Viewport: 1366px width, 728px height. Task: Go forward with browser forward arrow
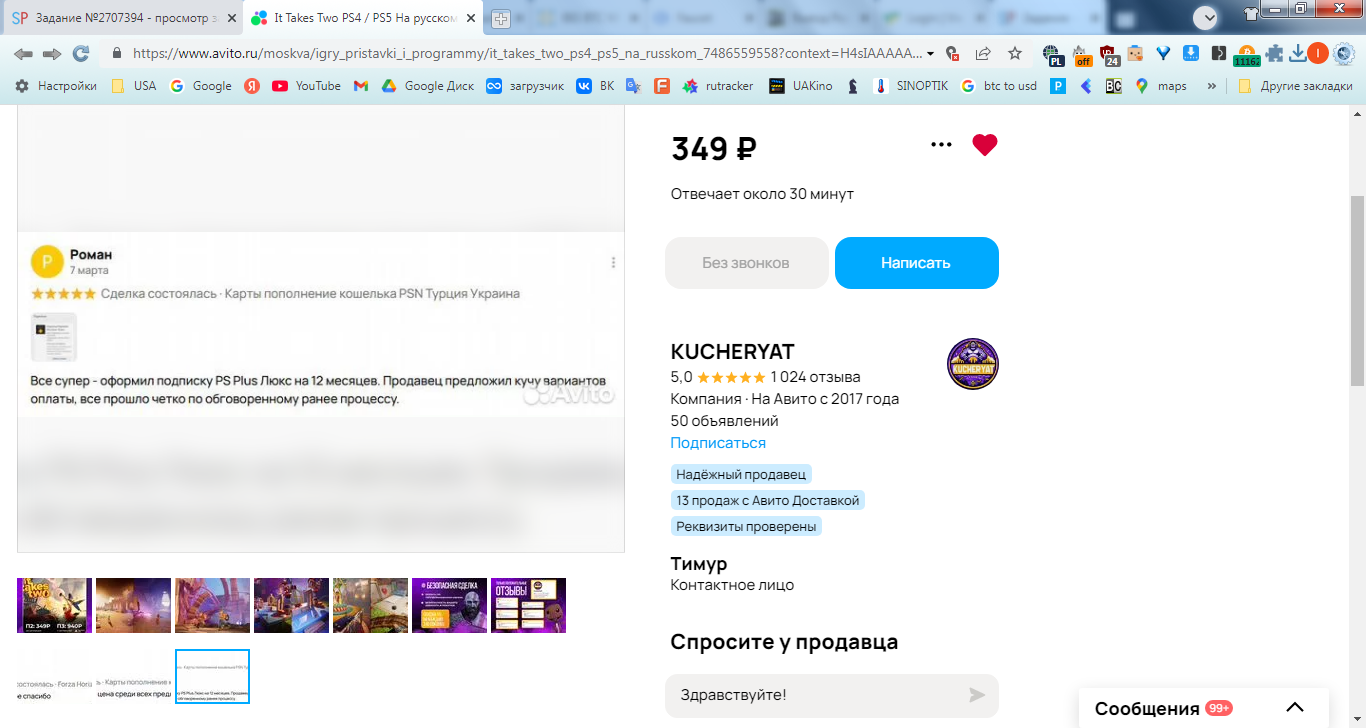tap(52, 53)
